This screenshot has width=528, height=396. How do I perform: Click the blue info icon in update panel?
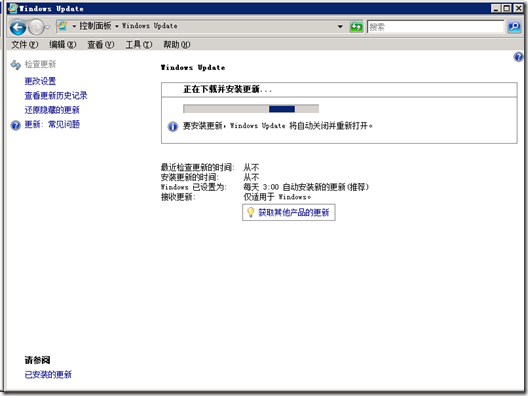[x=173, y=127]
